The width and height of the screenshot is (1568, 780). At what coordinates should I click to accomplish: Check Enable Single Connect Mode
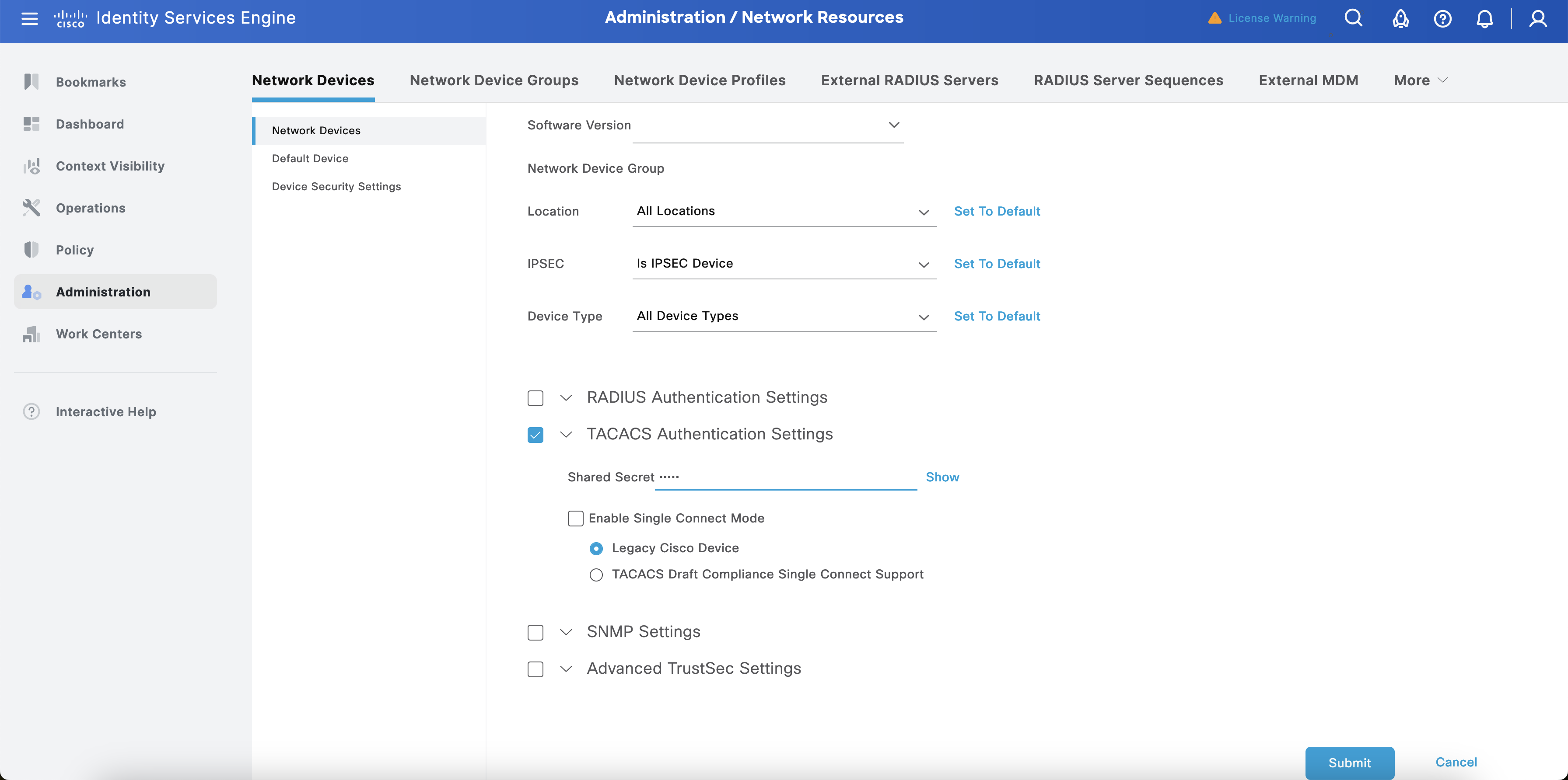click(x=575, y=518)
